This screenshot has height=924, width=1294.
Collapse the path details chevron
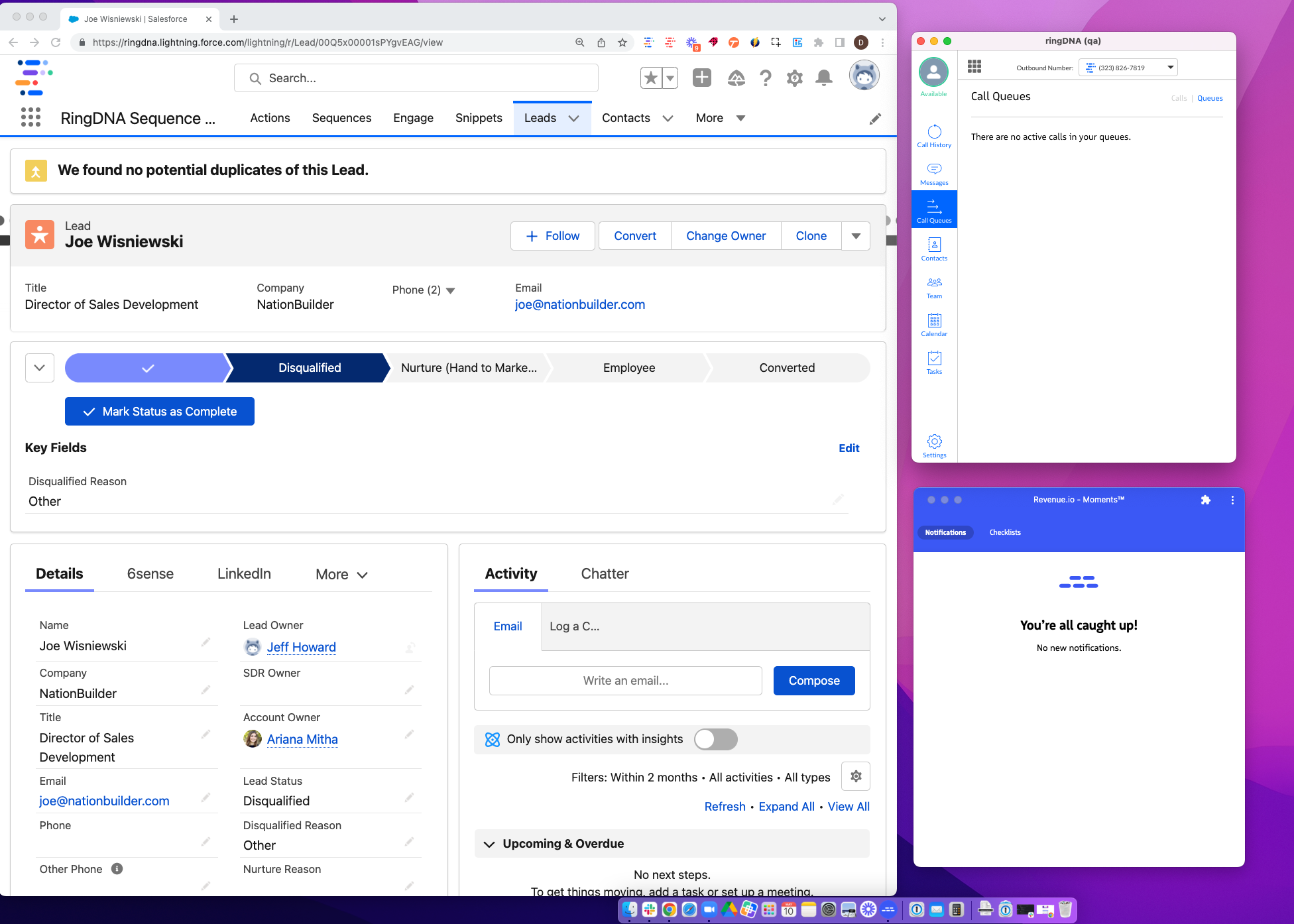(39, 368)
